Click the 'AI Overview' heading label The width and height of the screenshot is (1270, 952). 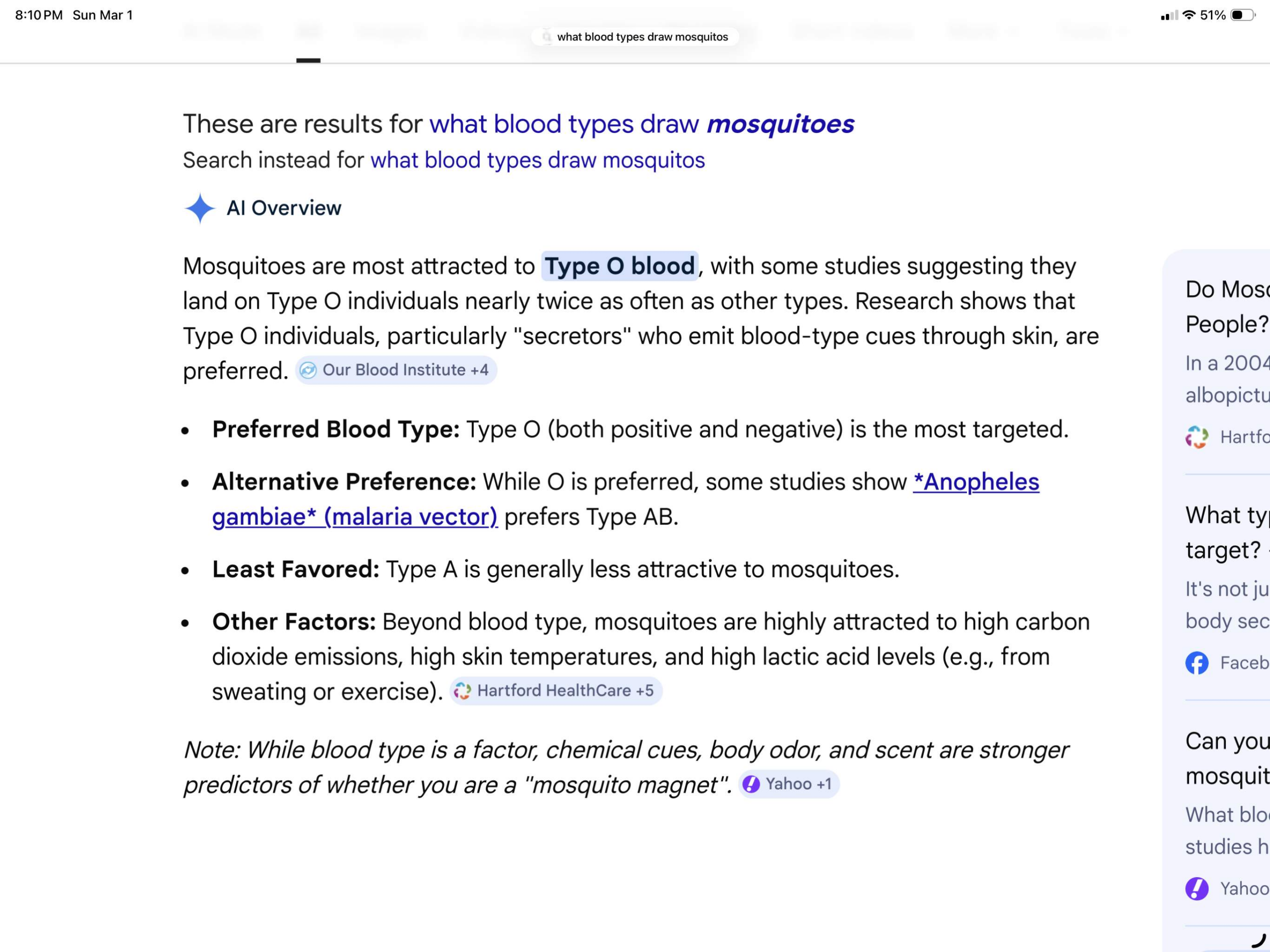coord(284,208)
